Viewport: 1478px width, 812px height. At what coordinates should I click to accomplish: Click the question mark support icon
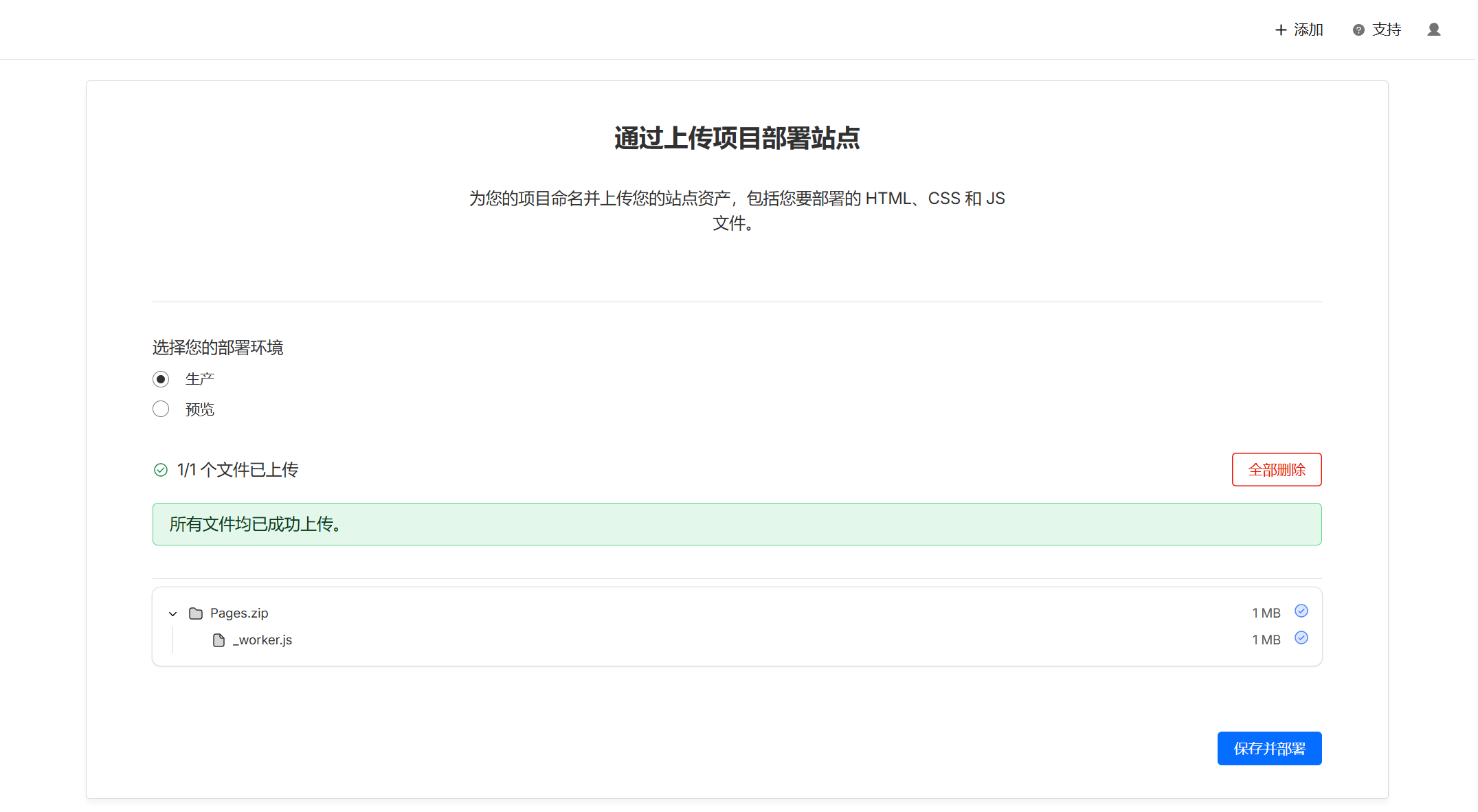coord(1358,30)
